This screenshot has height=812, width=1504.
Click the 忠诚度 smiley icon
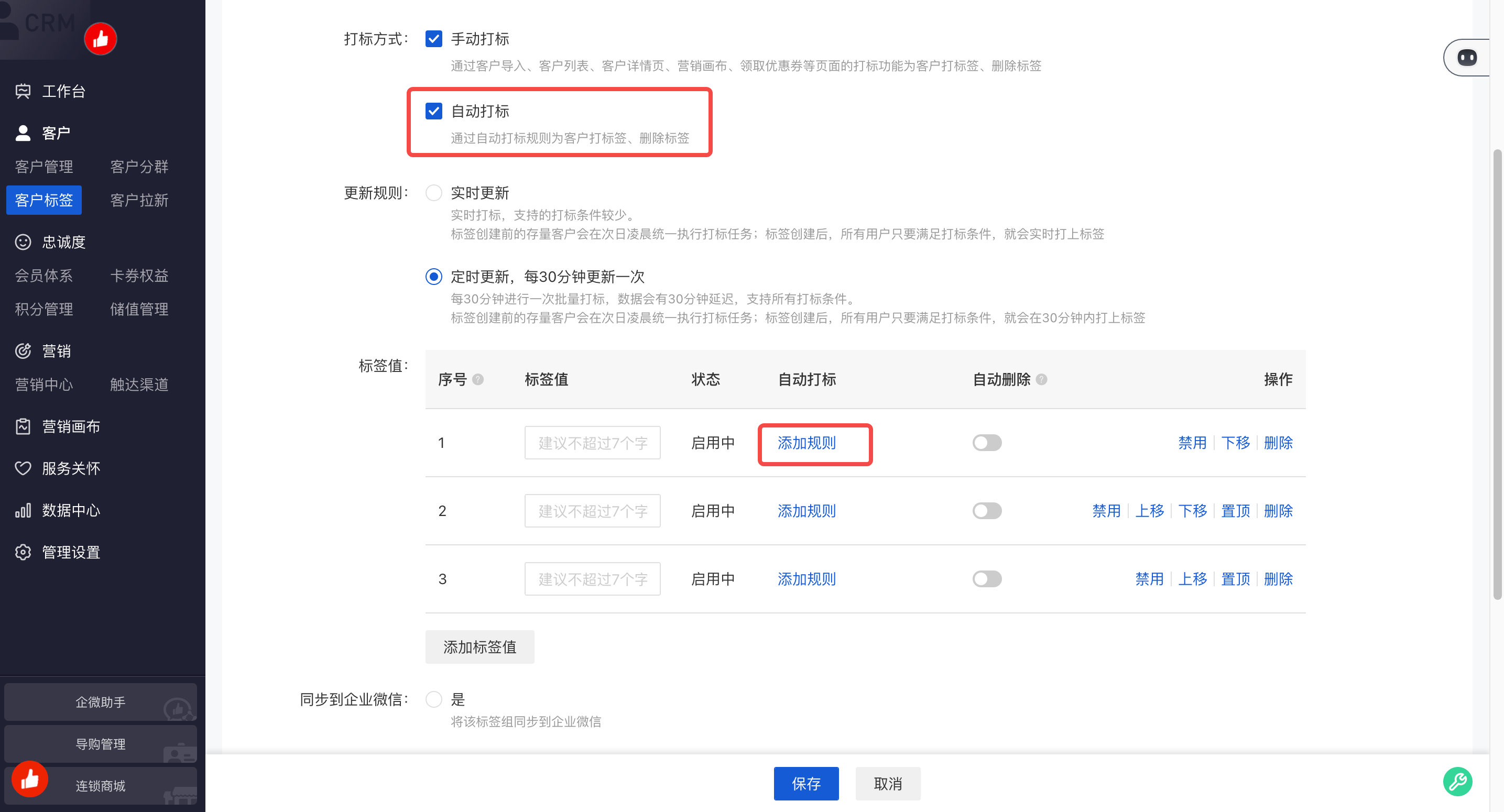point(23,242)
